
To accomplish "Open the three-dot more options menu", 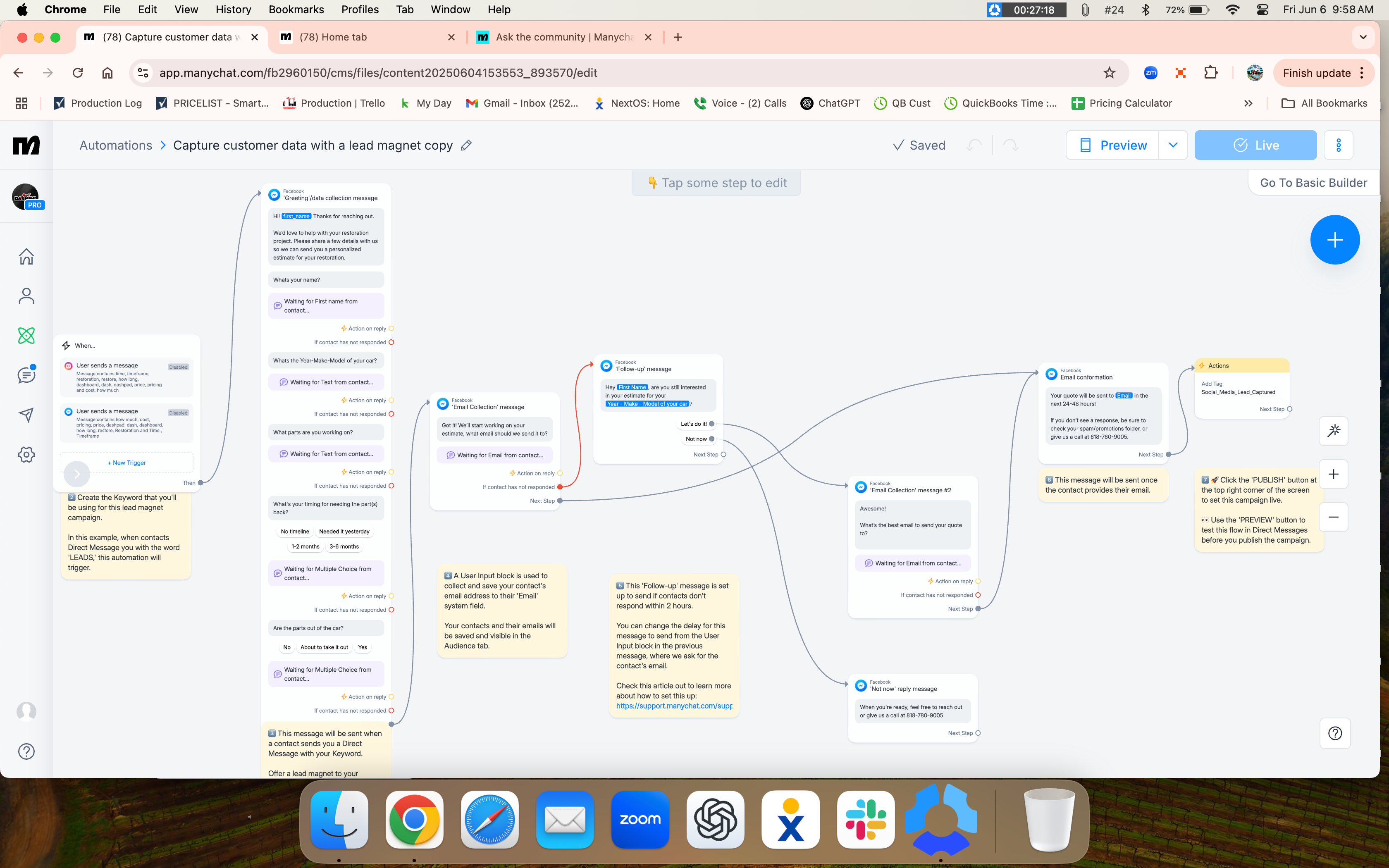I will pos(1339,145).
